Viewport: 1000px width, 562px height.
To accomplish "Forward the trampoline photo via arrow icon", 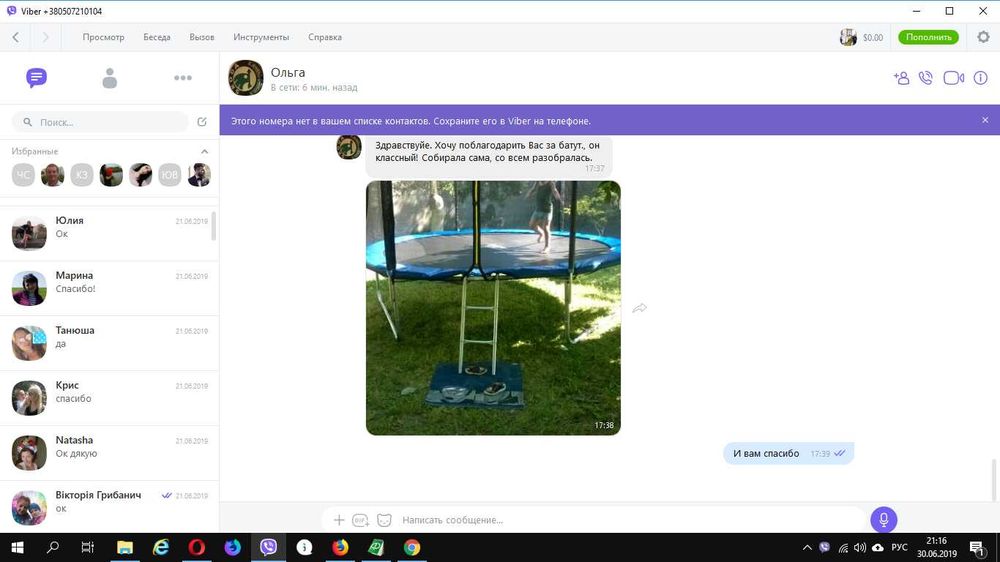I will coord(639,308).
